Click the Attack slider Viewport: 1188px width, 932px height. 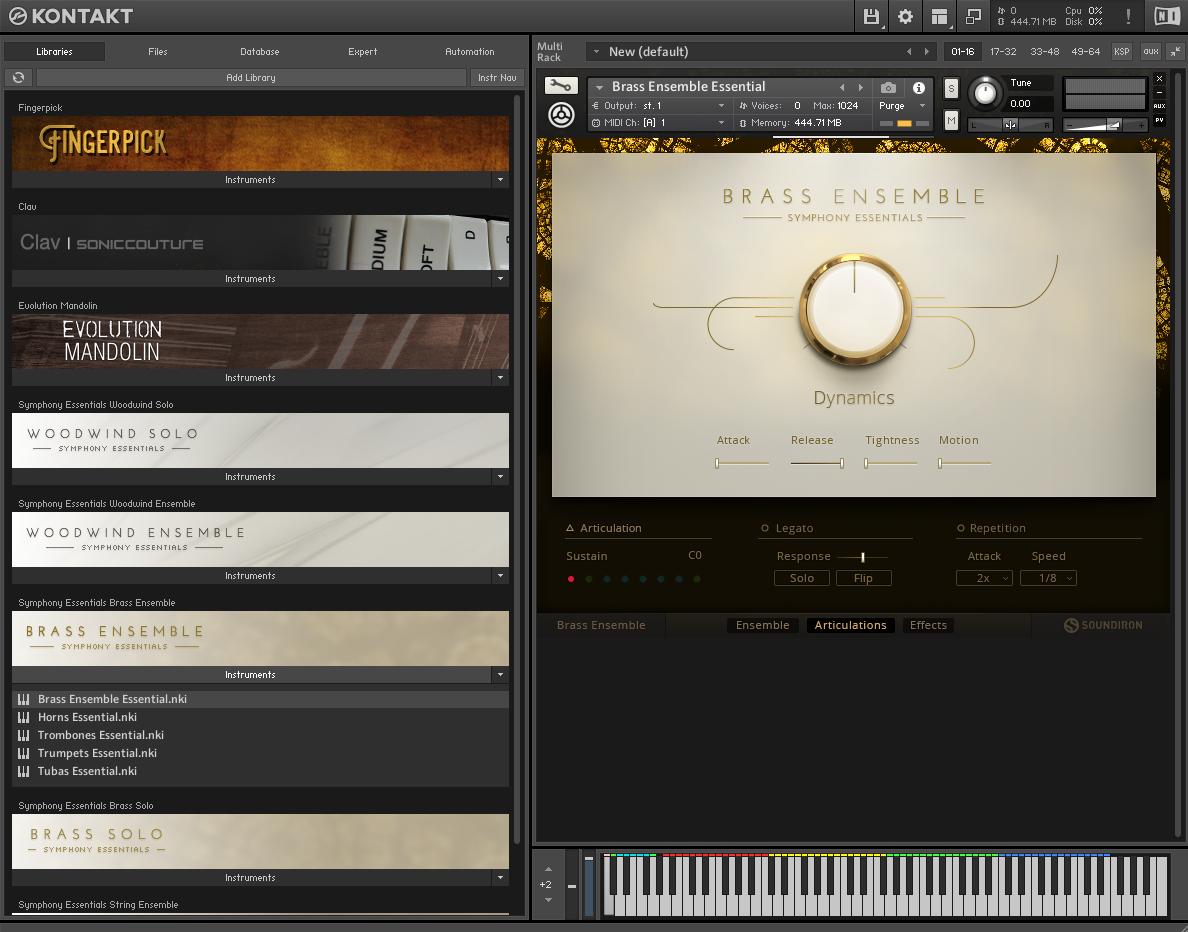742,463
